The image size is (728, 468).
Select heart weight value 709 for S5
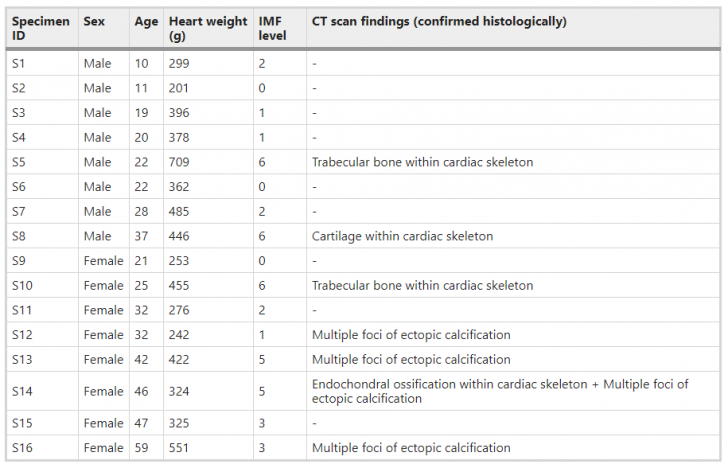[x=180, y=162]
